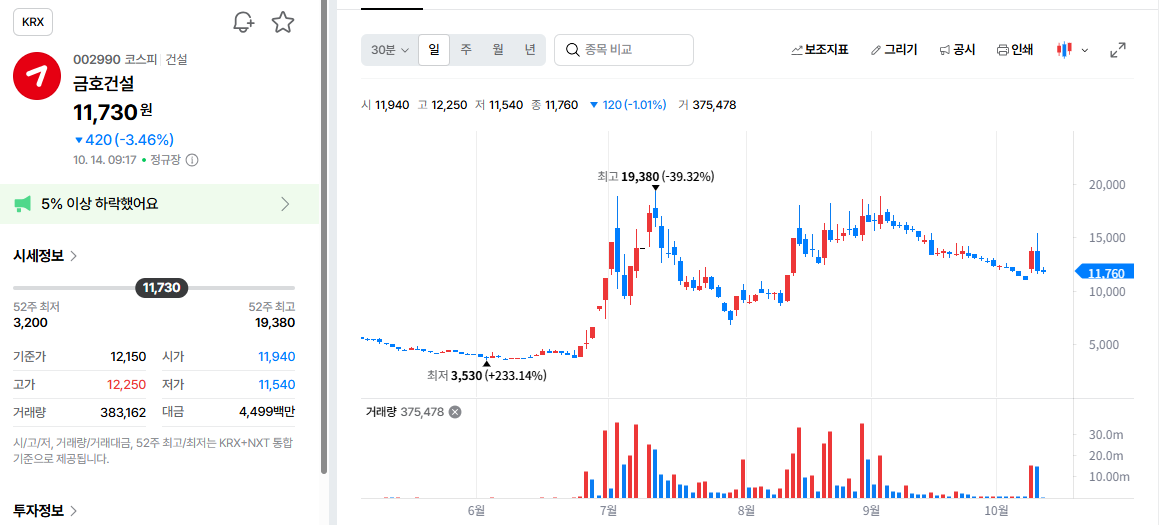Select the 월 monthly chart tab
This screenshot has height=525, width=1160.
(x=498, y=50)
